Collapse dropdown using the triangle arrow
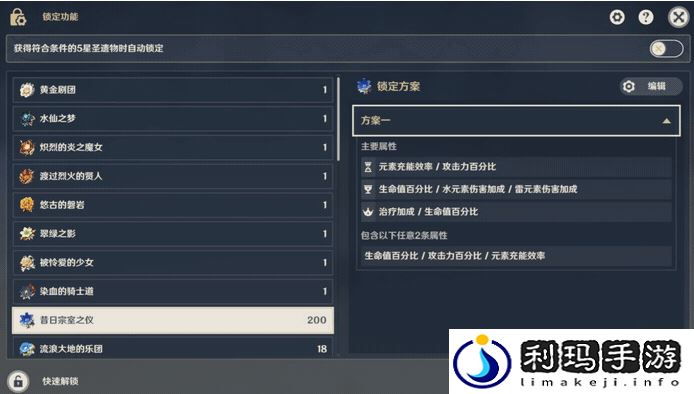Image resolution: width=694 pixels, height=394 pixels. (x=666, y=121)
